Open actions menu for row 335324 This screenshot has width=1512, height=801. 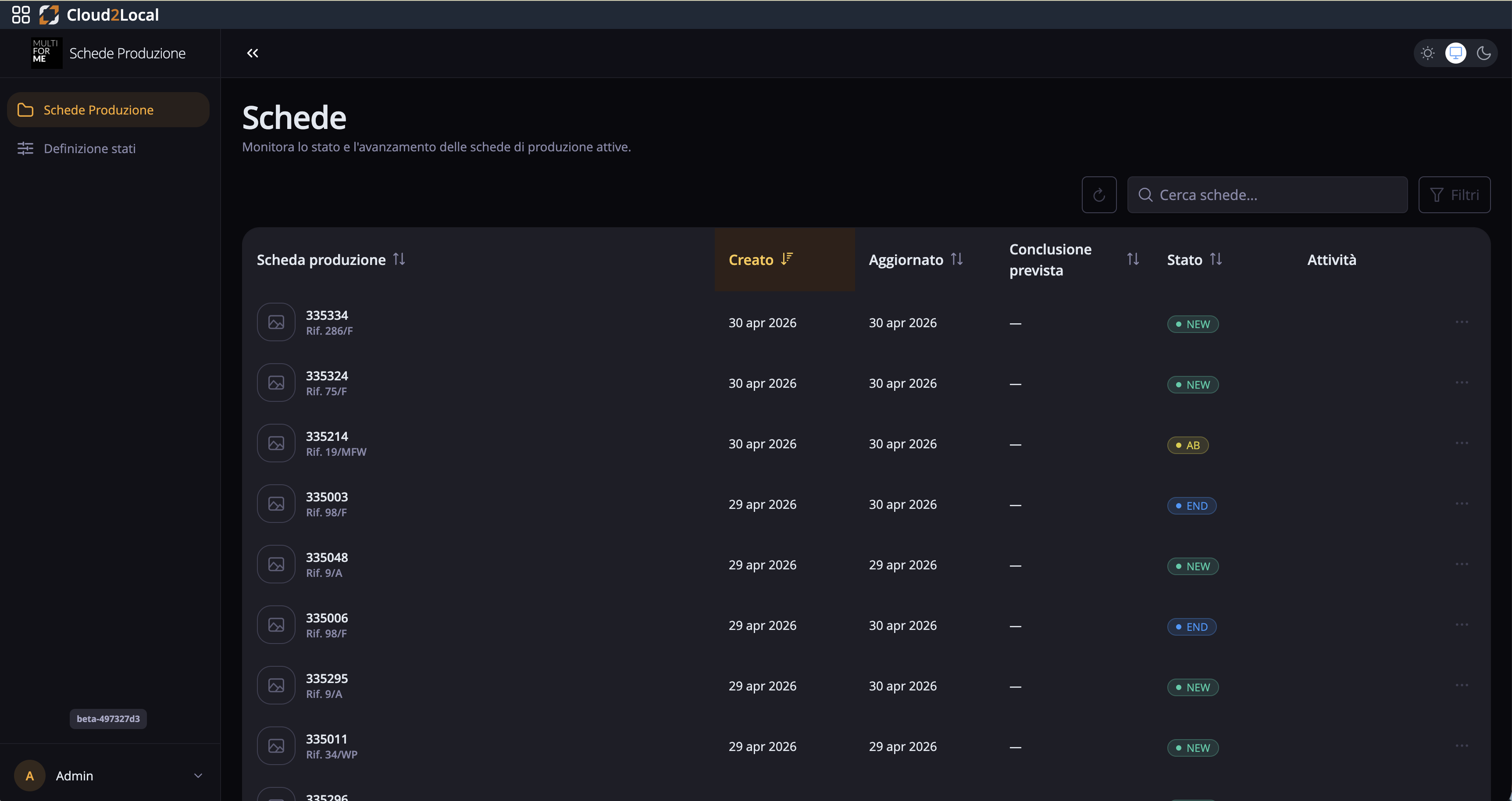click(1462, 383)
